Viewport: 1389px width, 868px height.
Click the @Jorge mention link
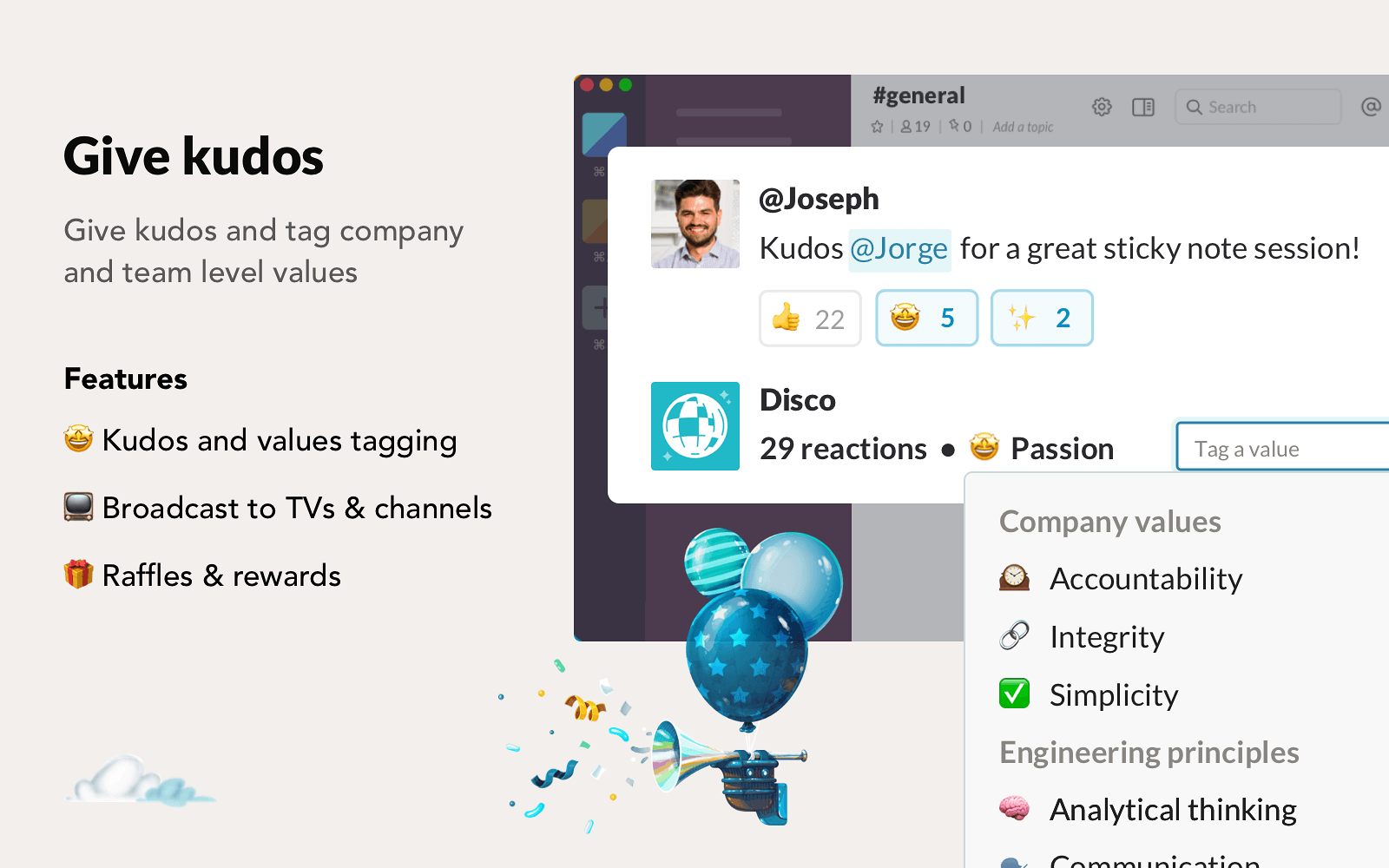click(899, 249)
